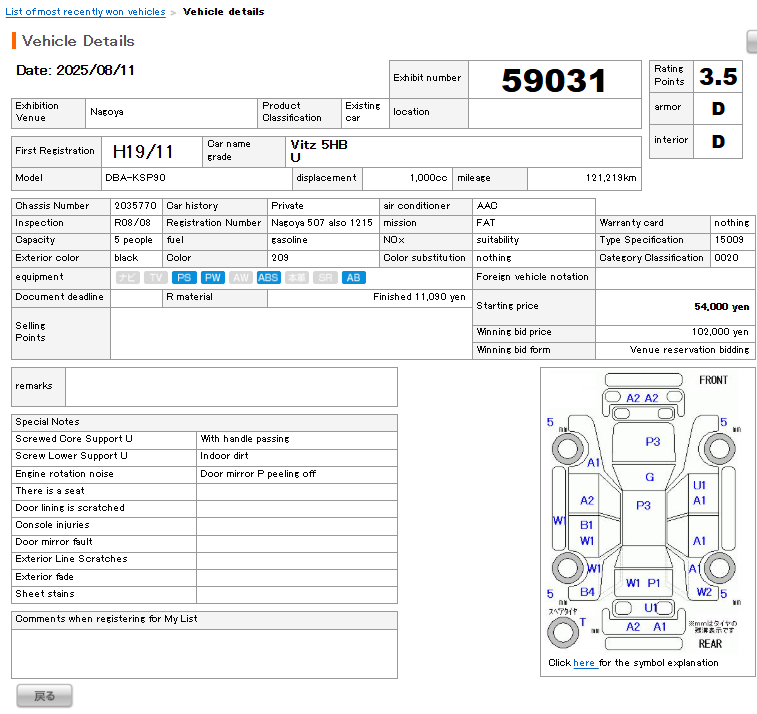Click the greyed 本革 leather seat badge
This screenshot has height=714, width=757.
pyautogui.click(x=297, y=278)
